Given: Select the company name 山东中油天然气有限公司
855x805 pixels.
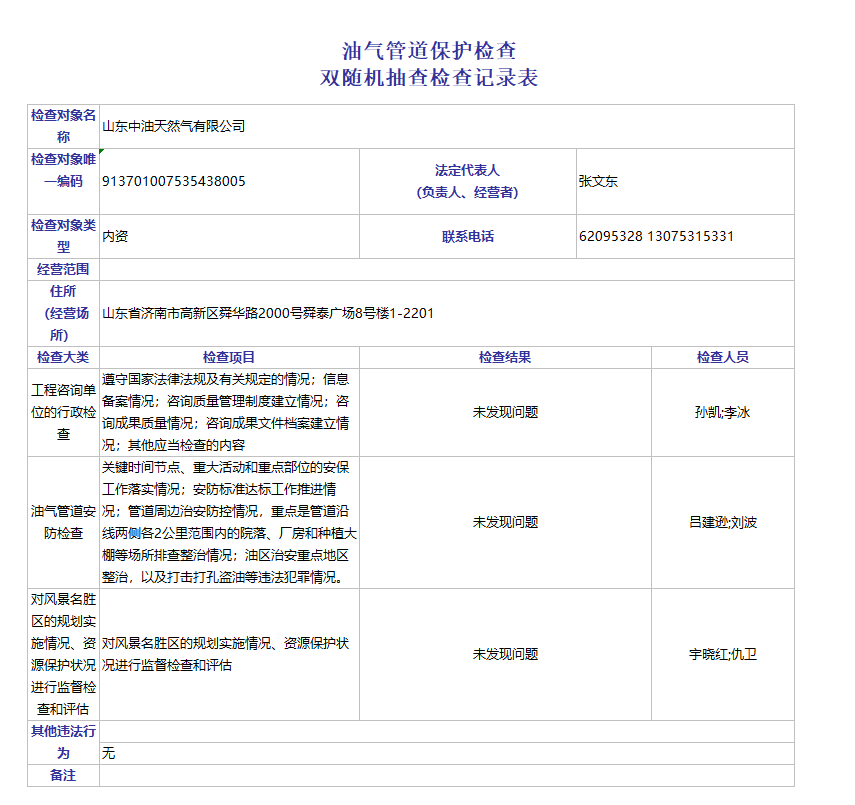Looking at the screenshot, I should pyautogui.click(x=173, y=126).
